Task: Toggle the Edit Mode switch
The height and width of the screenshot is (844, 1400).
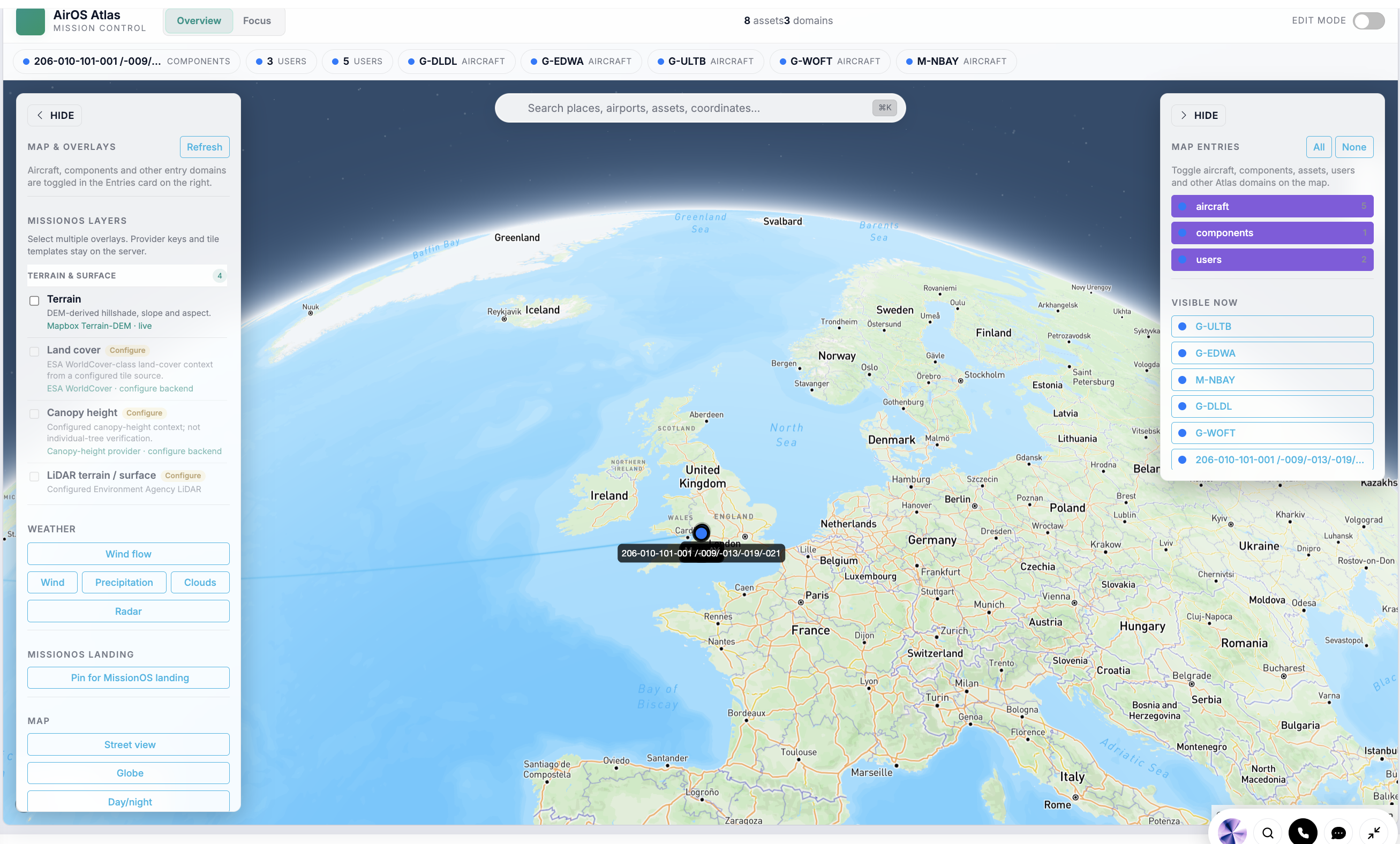Action: click(1368, 21)
